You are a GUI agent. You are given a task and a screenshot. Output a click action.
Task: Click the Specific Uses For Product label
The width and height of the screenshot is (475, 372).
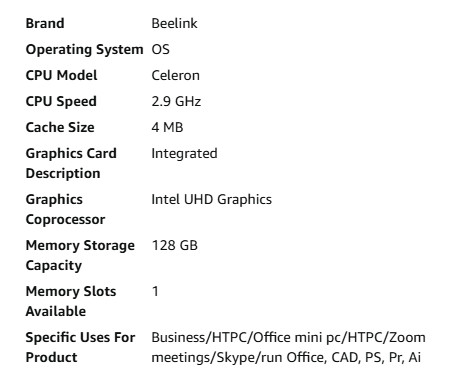(80, 347)
